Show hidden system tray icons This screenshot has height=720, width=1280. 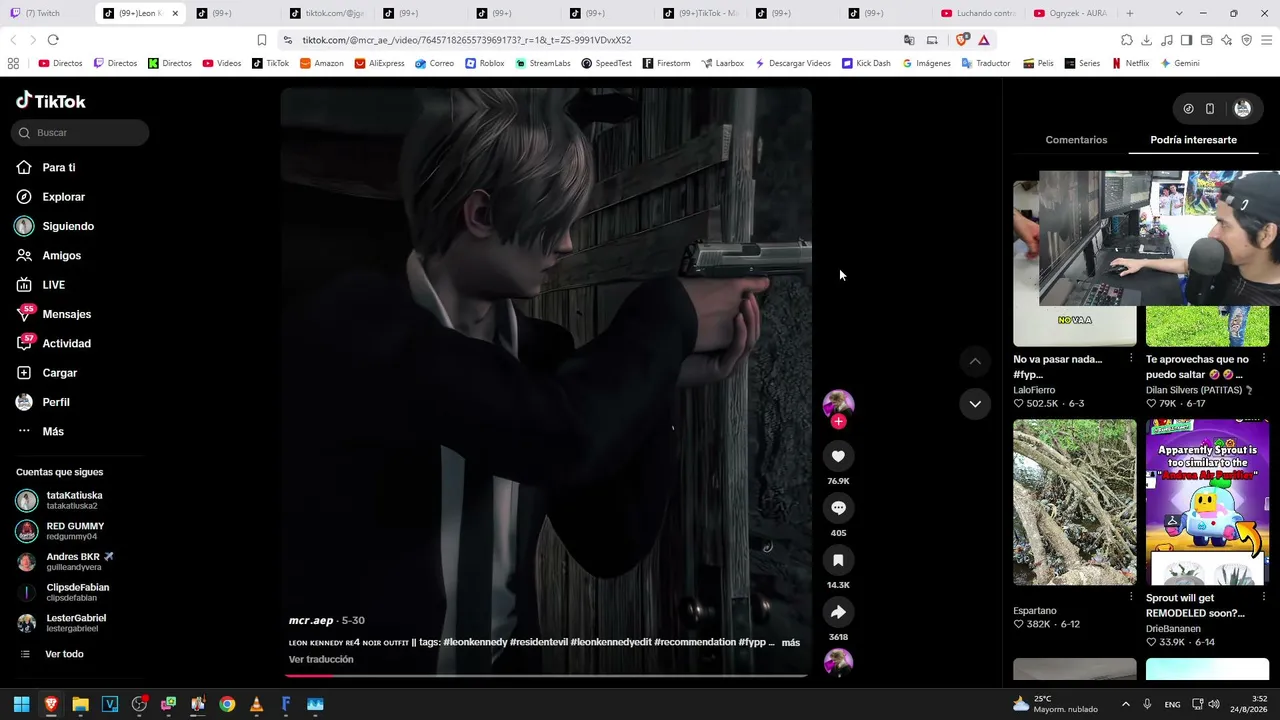(x=1125, y=704)
